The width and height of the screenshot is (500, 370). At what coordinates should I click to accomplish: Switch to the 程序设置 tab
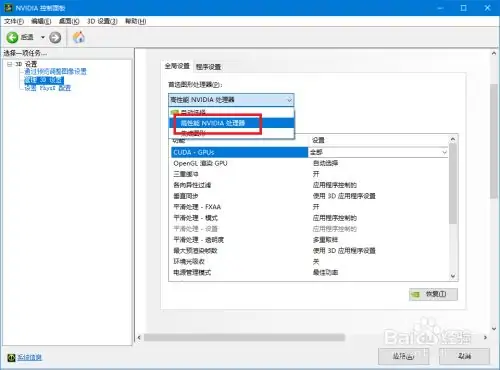click(x=208, y=67)
